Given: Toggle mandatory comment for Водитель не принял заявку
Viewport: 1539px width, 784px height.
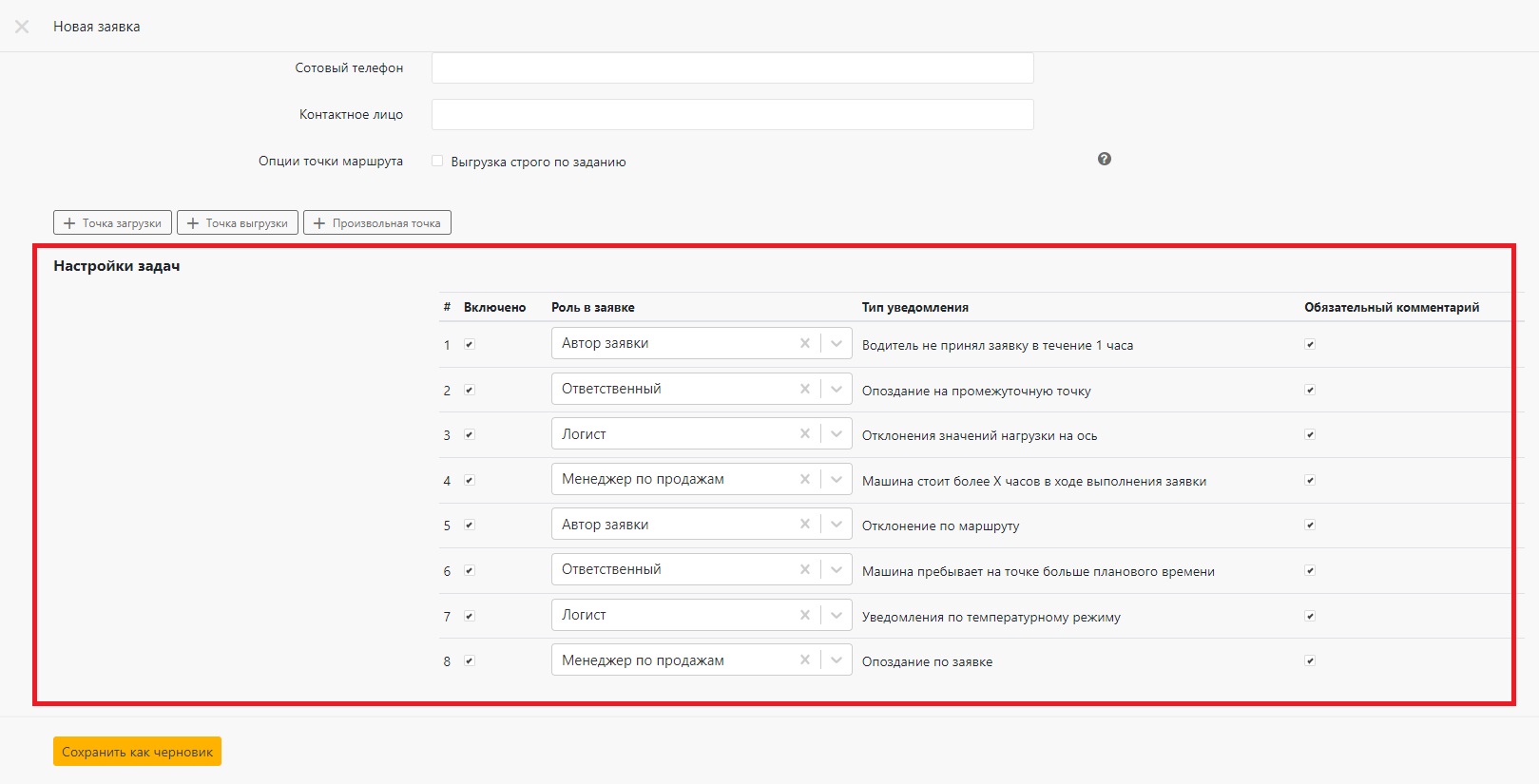Looking at the screenshot, I should [x=1310, y=344].
